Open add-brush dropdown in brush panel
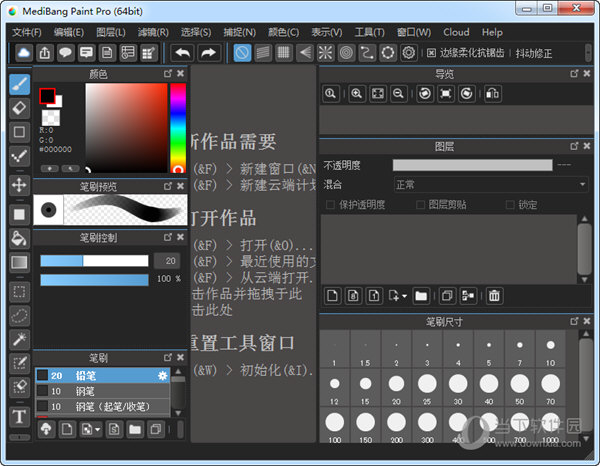 pyautogui.click(x=98, y=429)
